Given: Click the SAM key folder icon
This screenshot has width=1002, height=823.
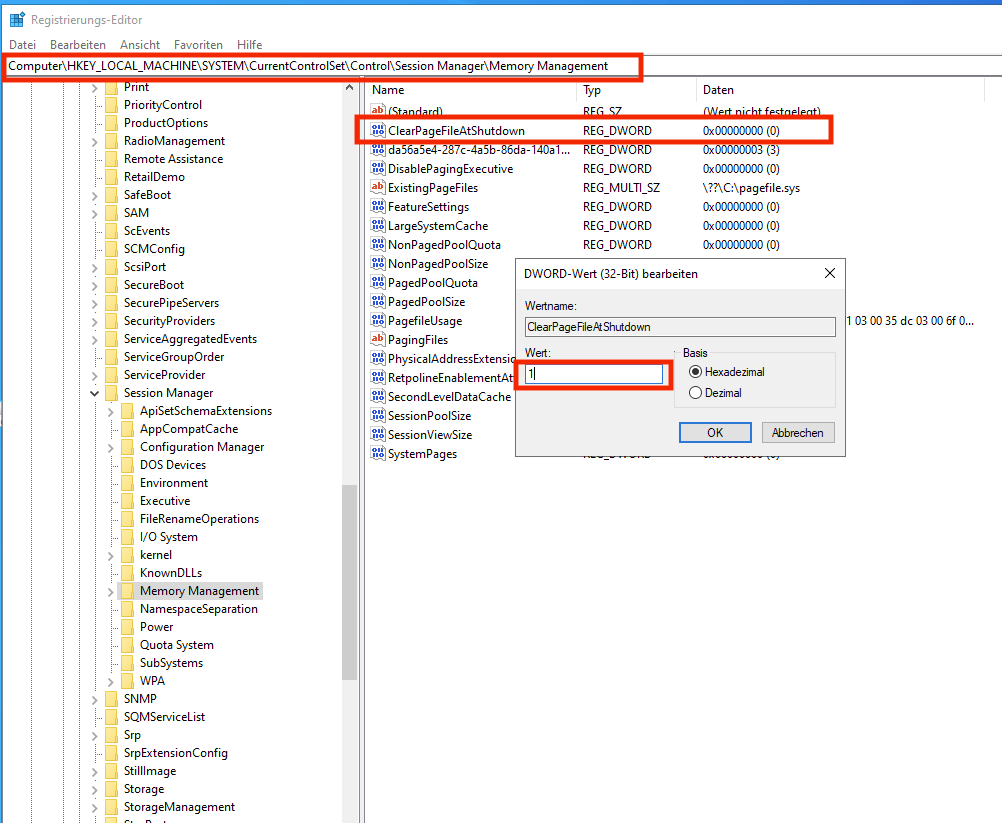Looking at the screenshot, I should [x=111, y=212].
